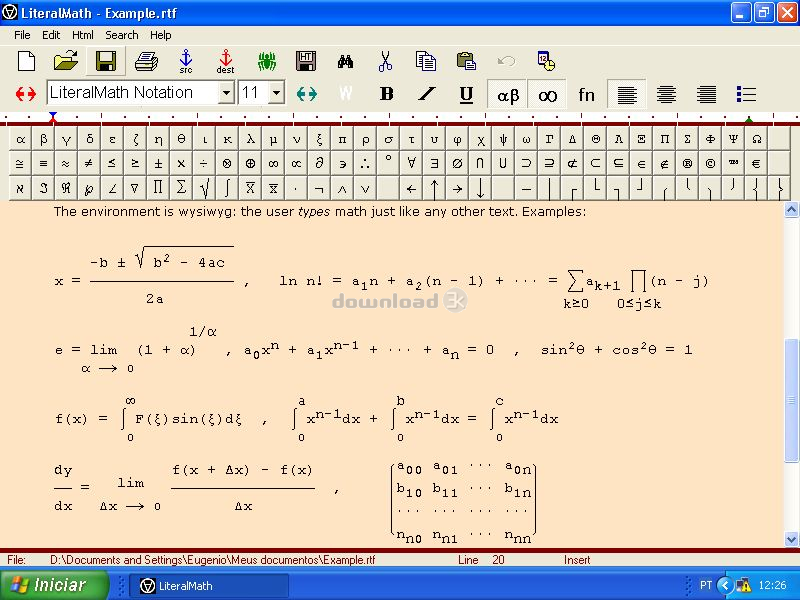Save the document with the floppy icon

106,62
